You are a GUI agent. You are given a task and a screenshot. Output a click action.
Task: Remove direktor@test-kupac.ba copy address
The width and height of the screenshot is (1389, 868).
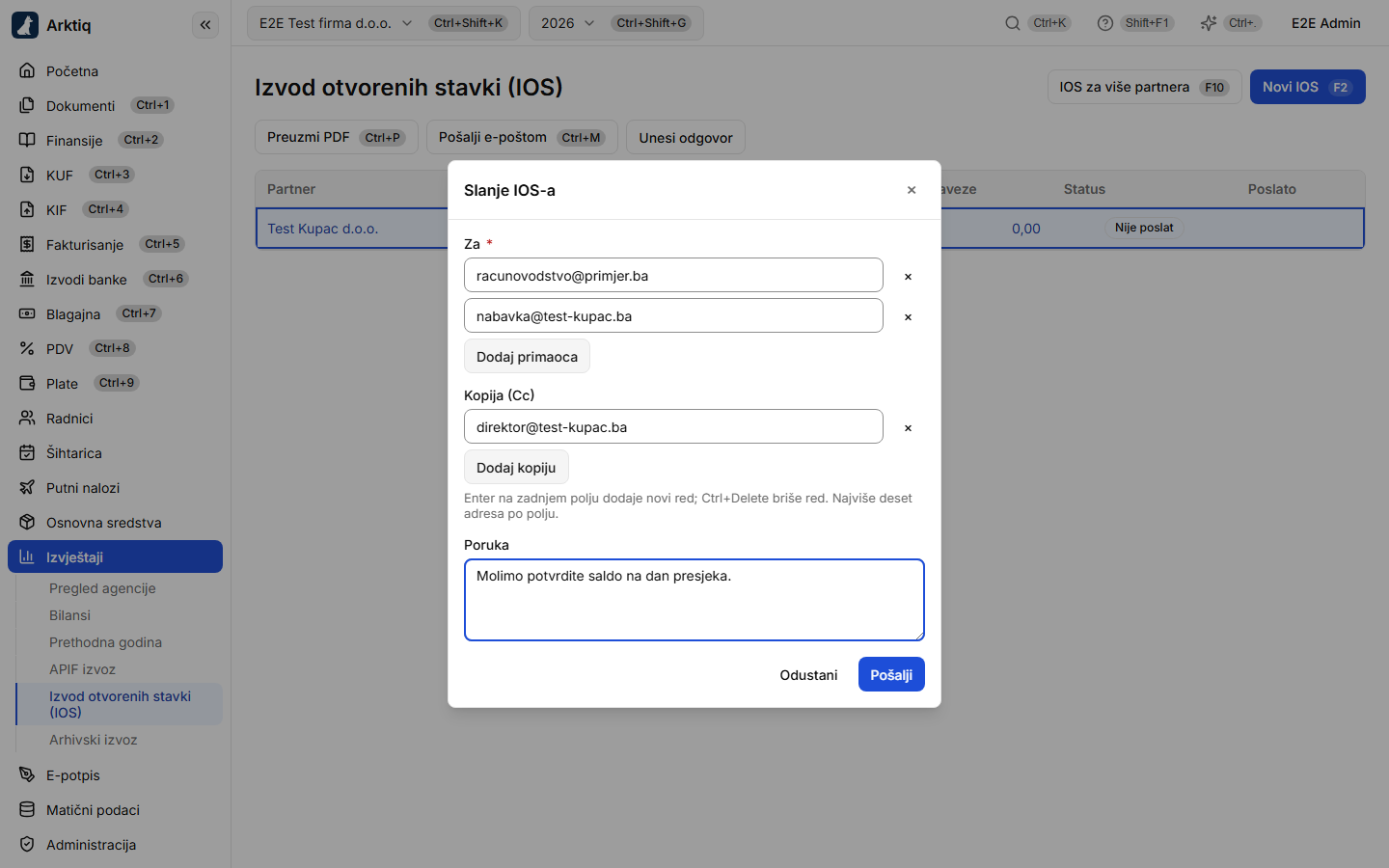[908, 427]
